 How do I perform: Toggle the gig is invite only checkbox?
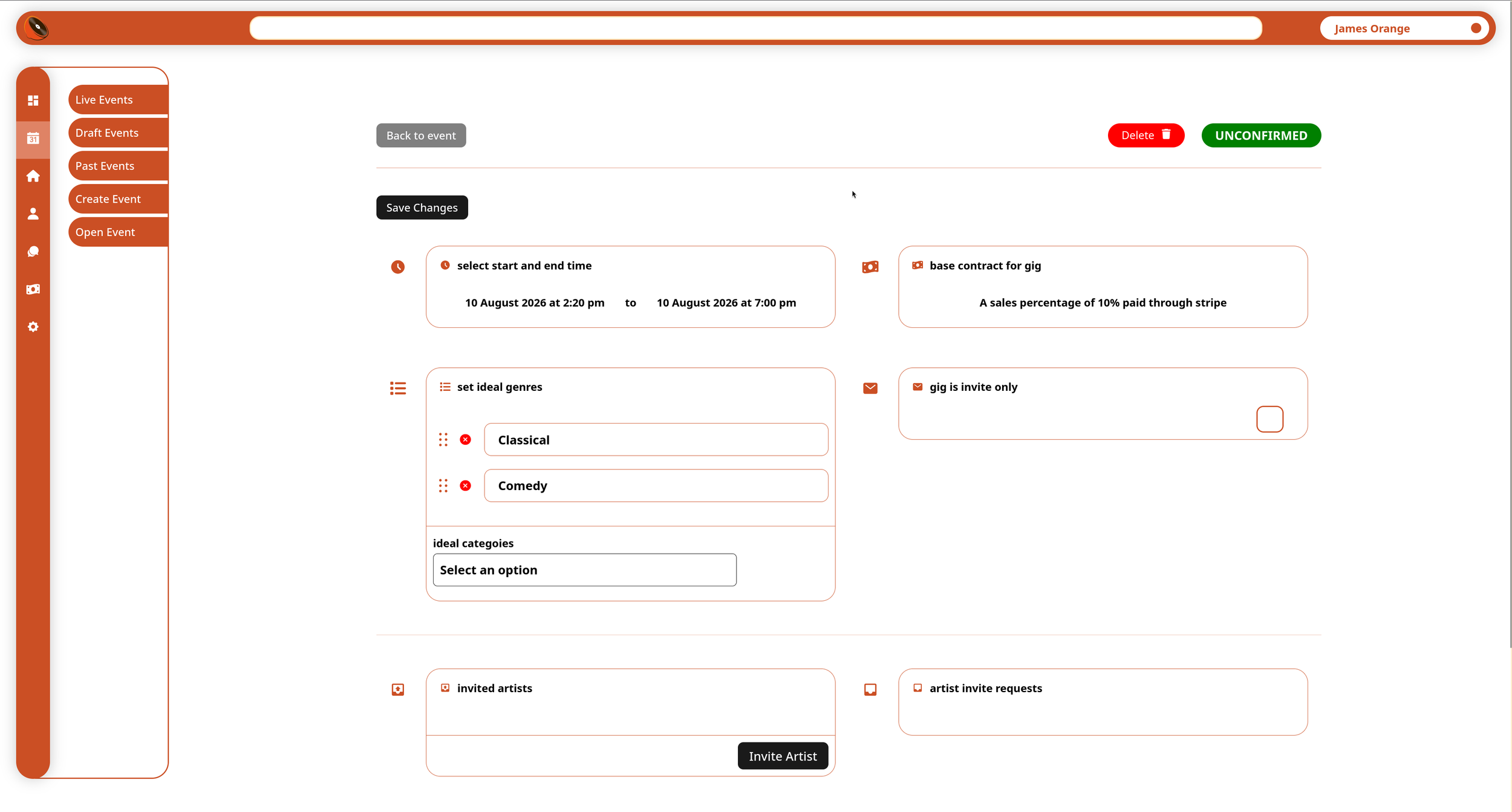1269,419
